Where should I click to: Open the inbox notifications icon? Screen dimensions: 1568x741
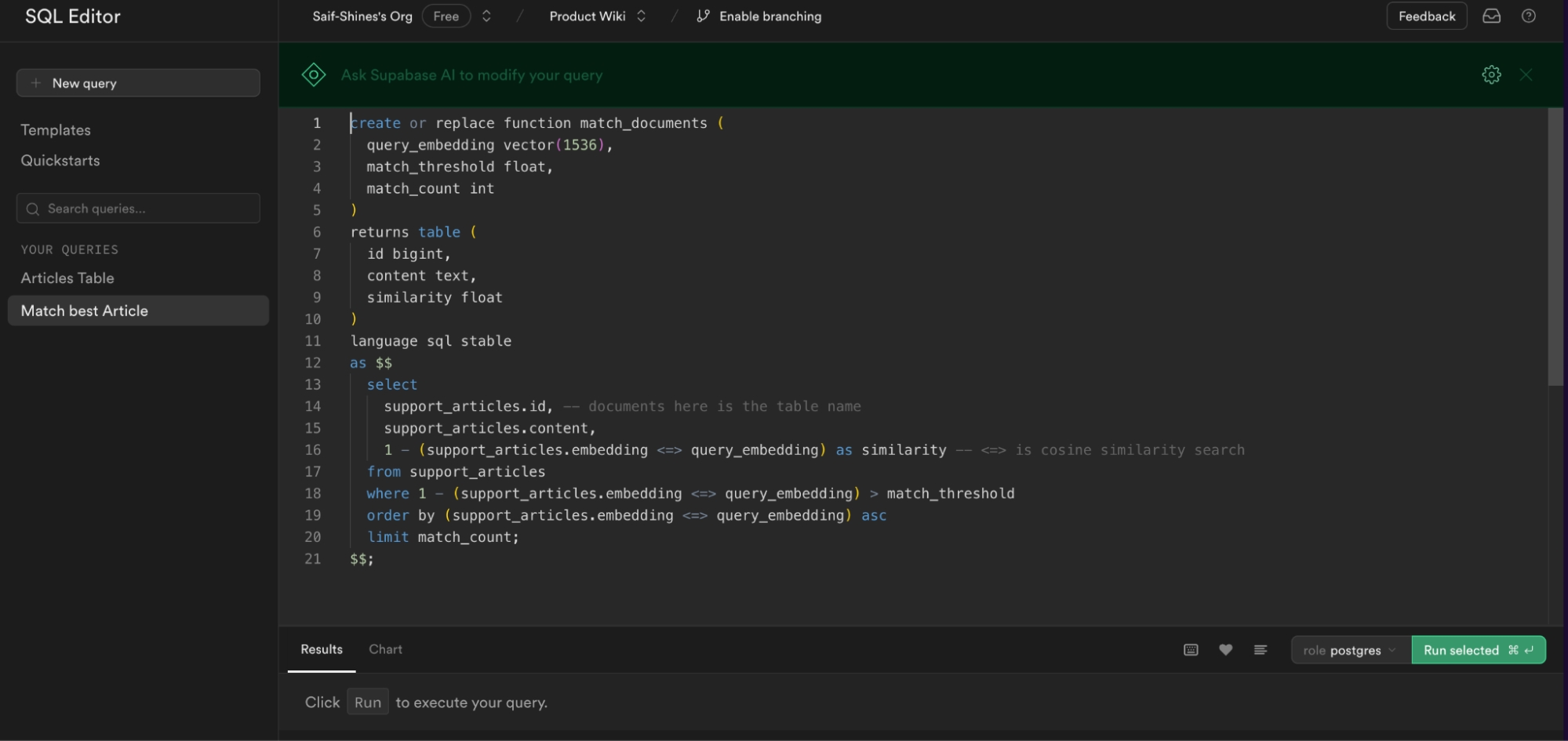(x=1491, y=16)
